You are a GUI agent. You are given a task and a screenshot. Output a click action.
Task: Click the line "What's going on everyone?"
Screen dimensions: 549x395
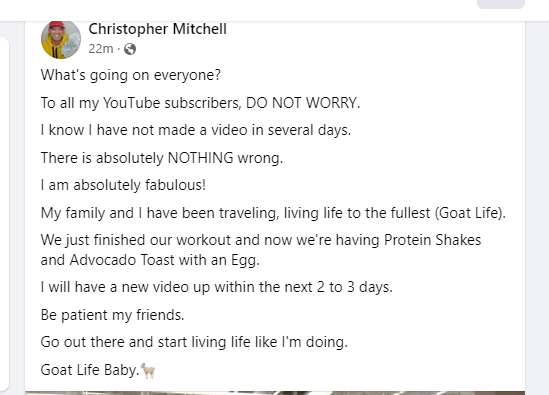click(131, 75)
